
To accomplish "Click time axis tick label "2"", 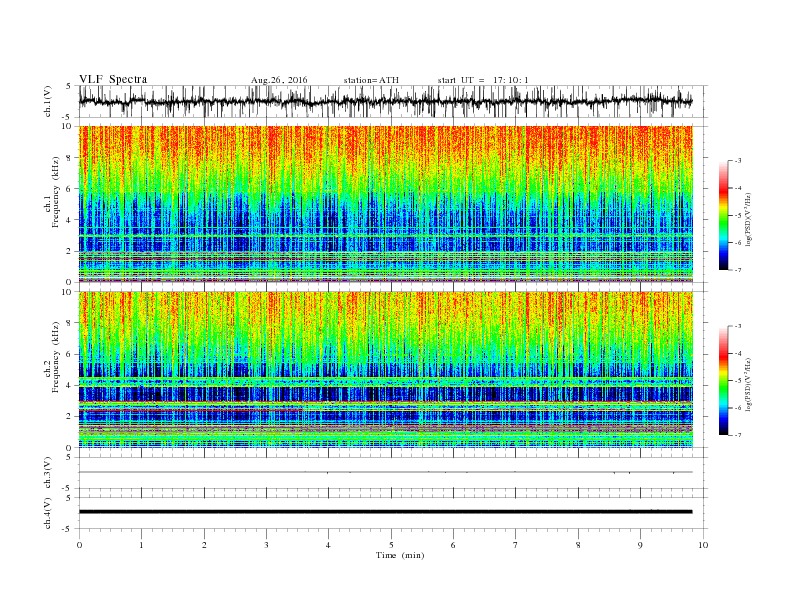I will pos(204,545).
